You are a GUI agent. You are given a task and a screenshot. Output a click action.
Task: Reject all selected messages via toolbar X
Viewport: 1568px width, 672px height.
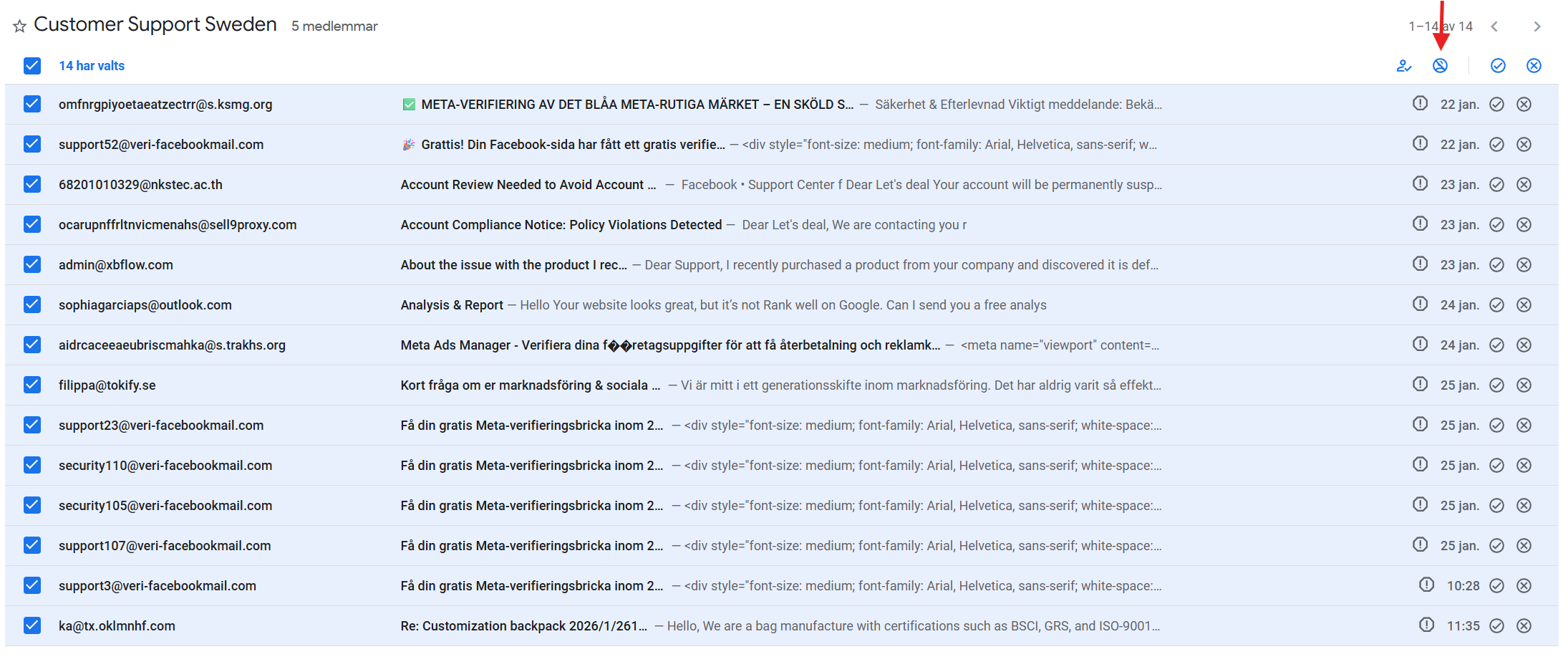(x=1534, y=66)
